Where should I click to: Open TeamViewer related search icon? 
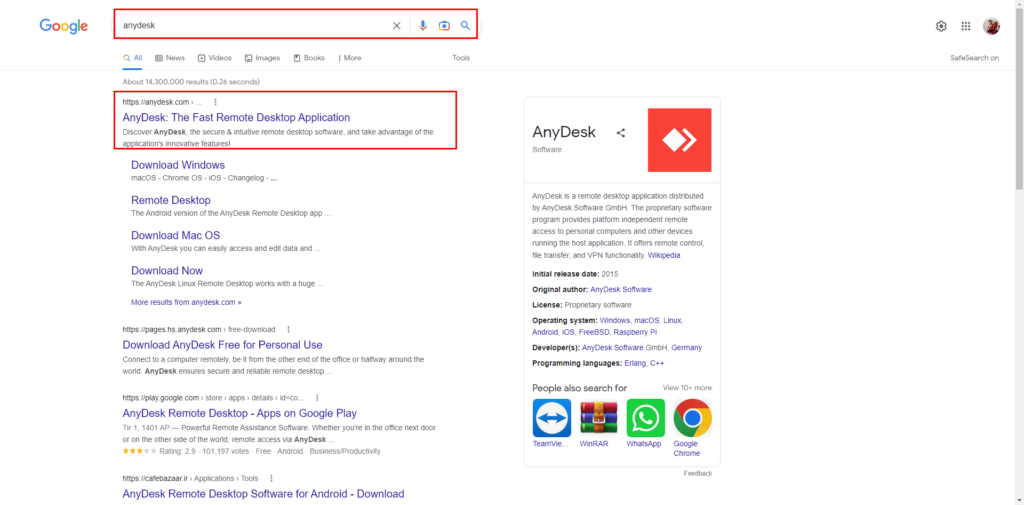click(552, 417)
